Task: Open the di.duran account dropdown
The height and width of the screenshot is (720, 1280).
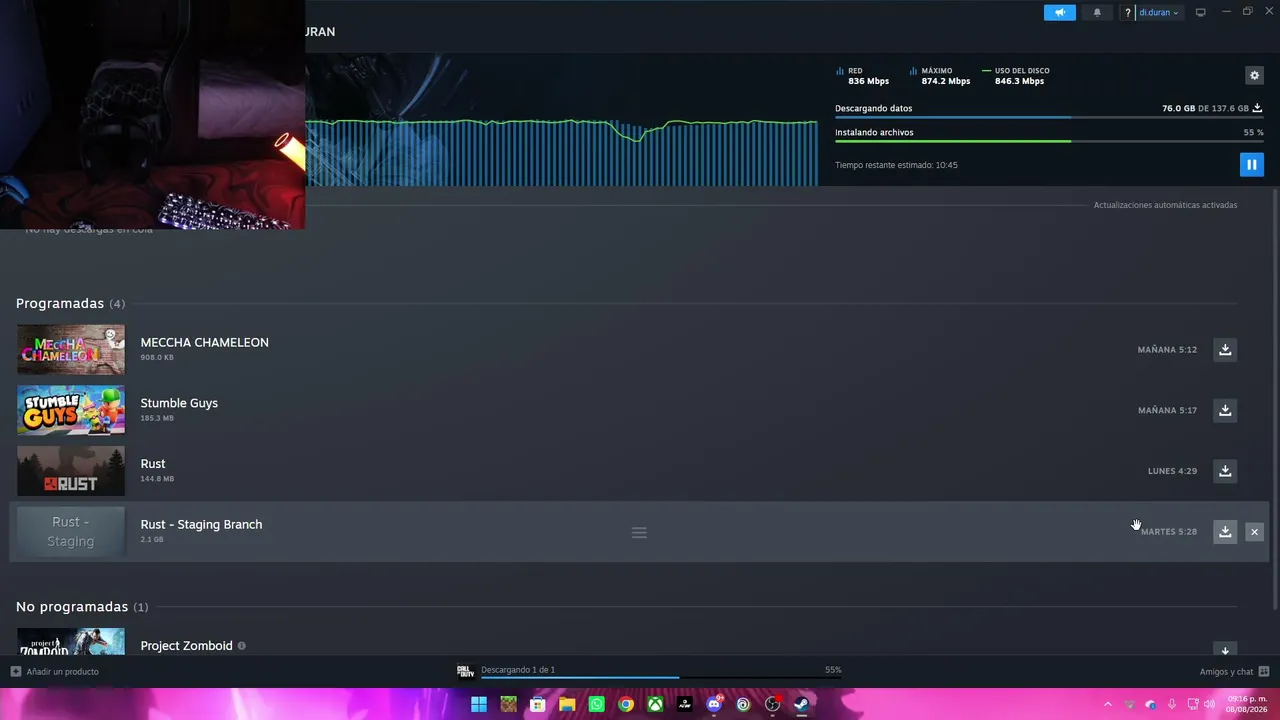Action: pyautogui.click(x=1159, y=13)
